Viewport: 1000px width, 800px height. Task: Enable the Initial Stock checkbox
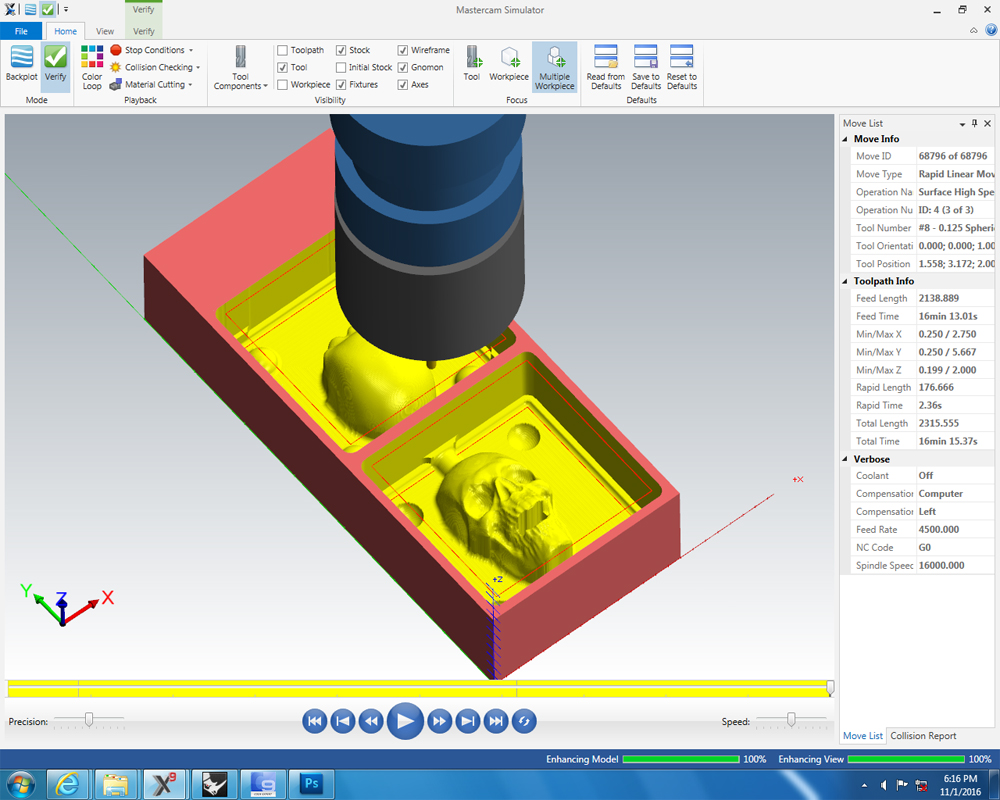pos(341,68)
